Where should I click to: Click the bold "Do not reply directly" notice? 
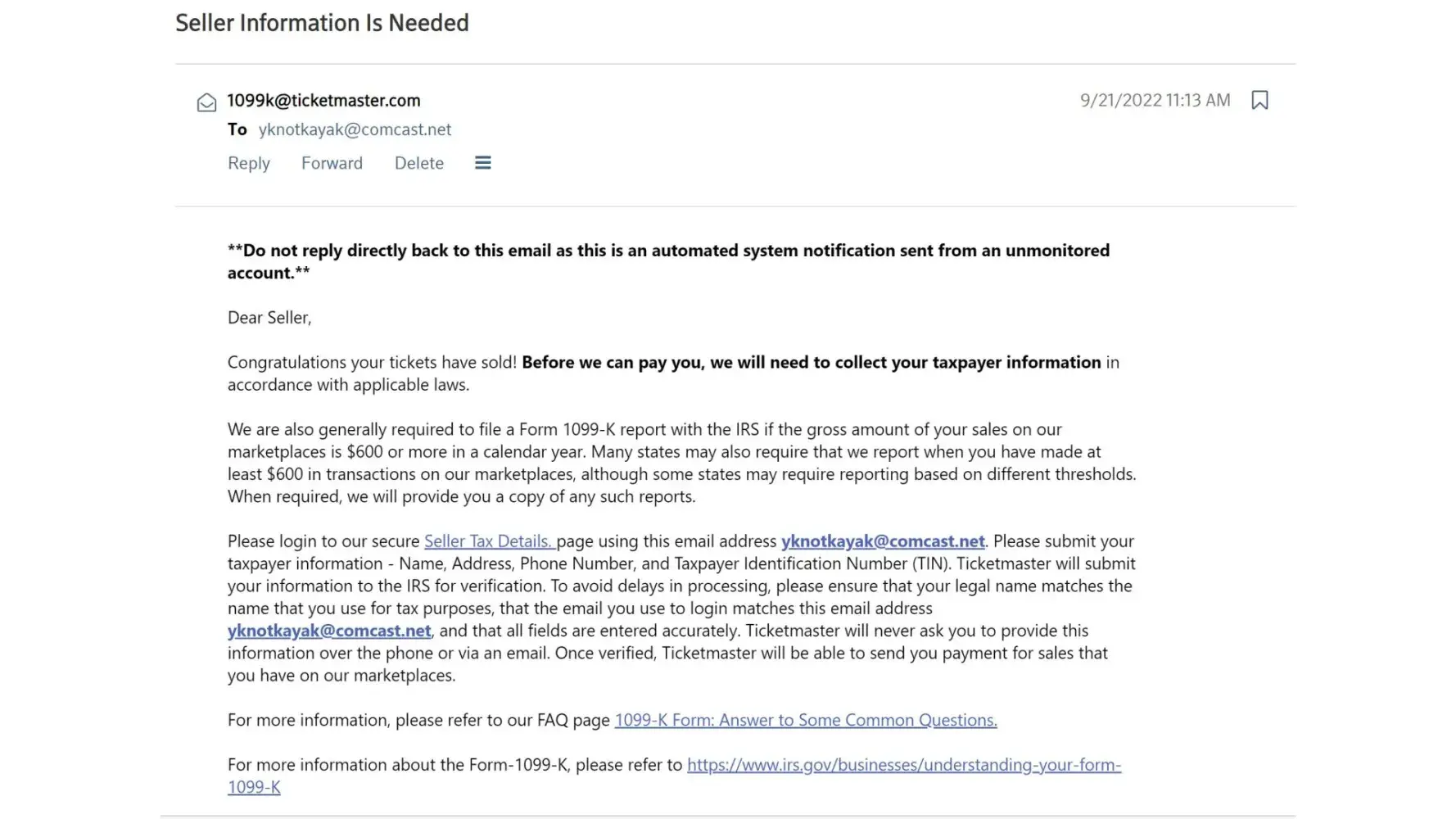pos(667,251)
